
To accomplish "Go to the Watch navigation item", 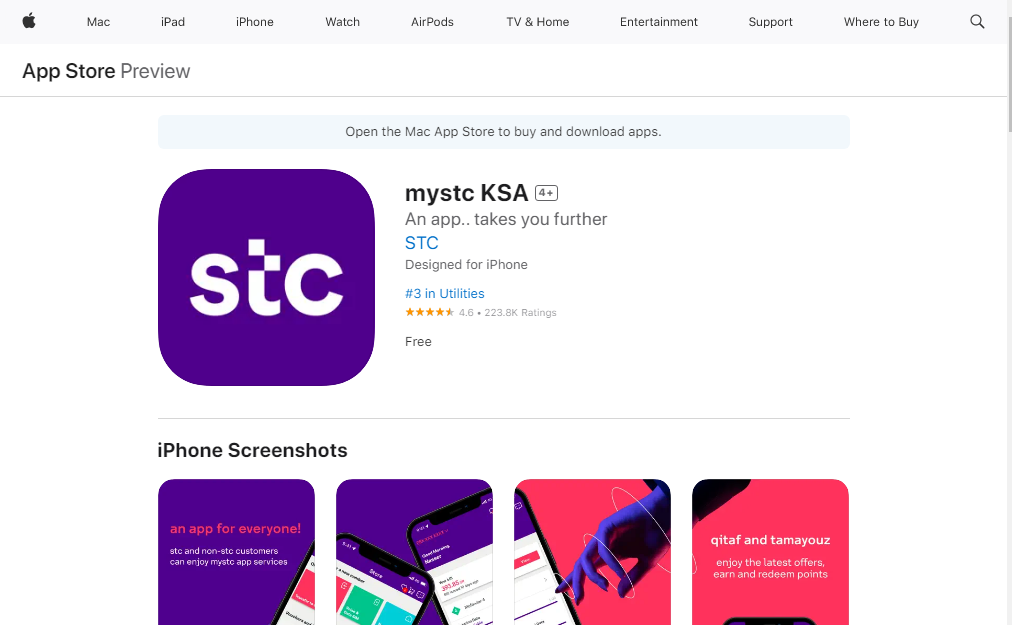I will coord(342,22).
